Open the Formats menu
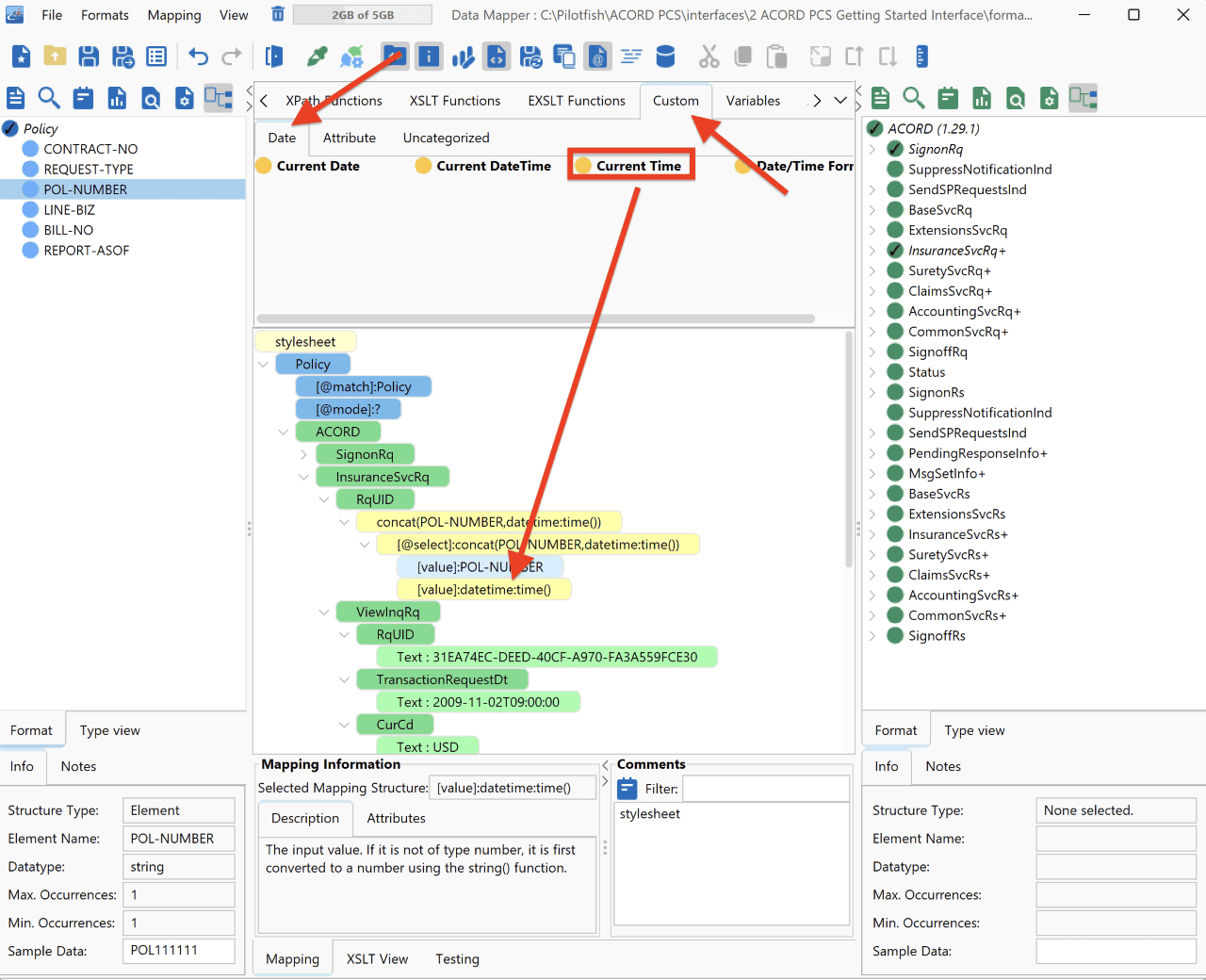1206x980 pixels. point(105,15)
